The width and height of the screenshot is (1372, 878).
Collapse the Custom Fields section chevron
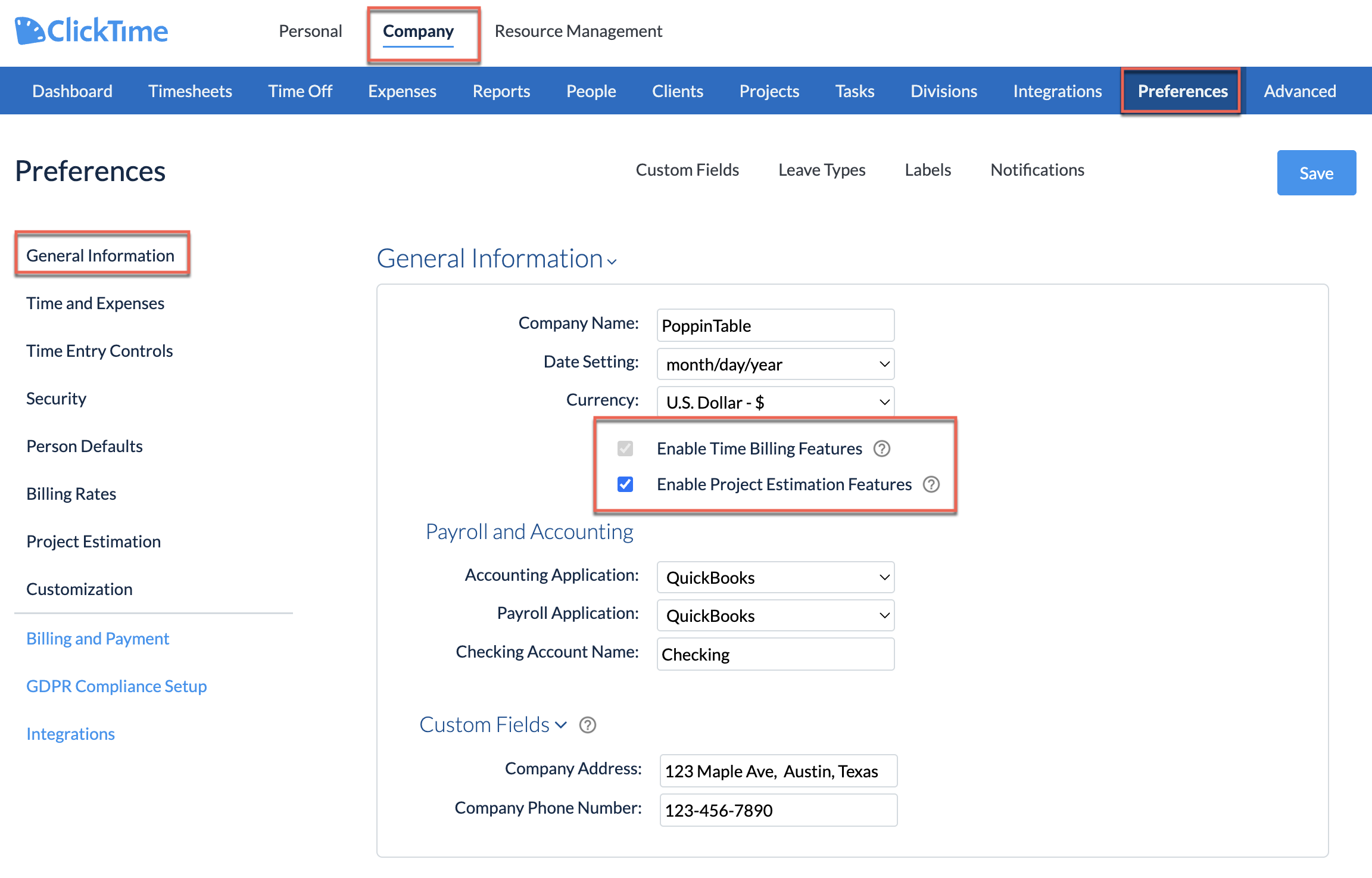pos(561,725)
